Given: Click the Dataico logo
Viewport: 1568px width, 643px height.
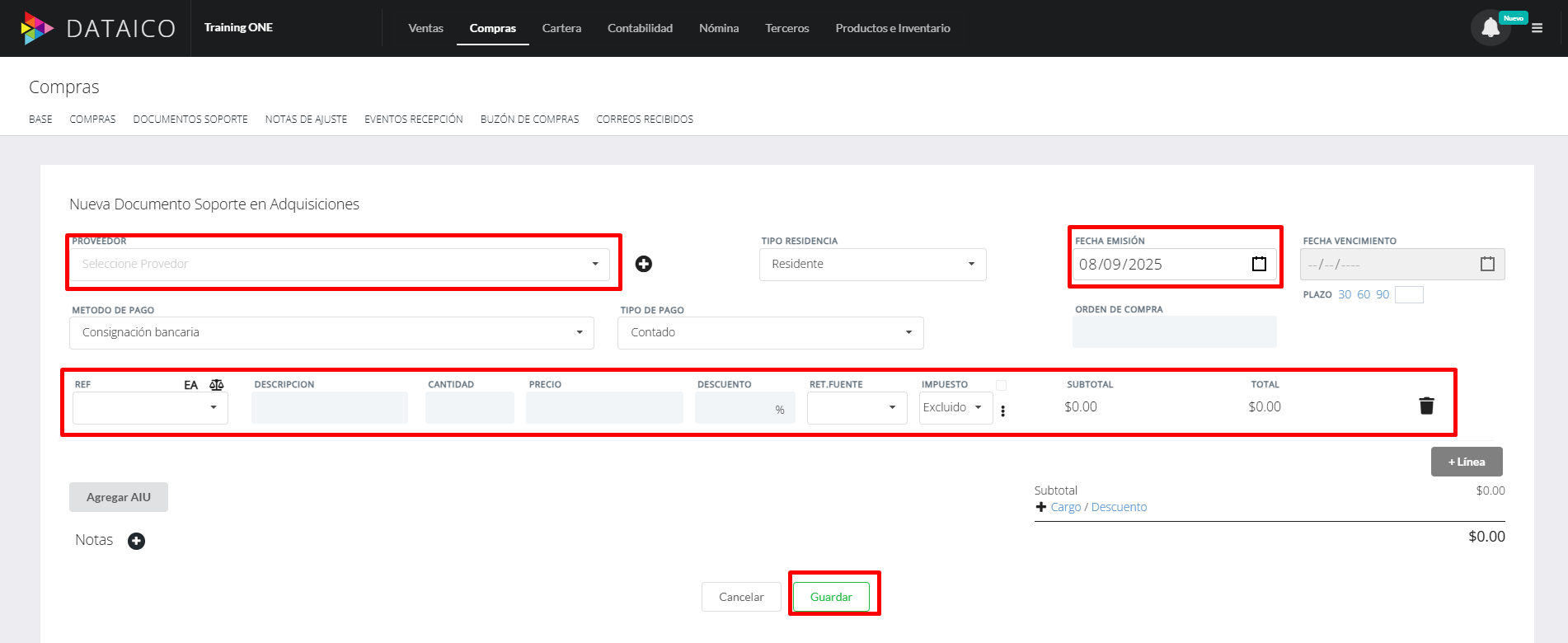Looking at the screenshot, I should click(99, 28).
